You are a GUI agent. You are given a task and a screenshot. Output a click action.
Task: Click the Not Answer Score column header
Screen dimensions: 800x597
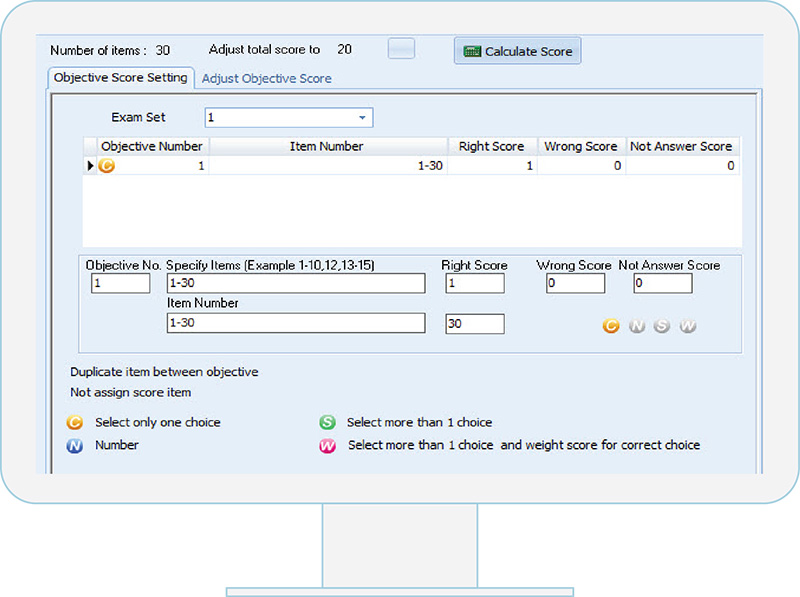coord(681,146)
